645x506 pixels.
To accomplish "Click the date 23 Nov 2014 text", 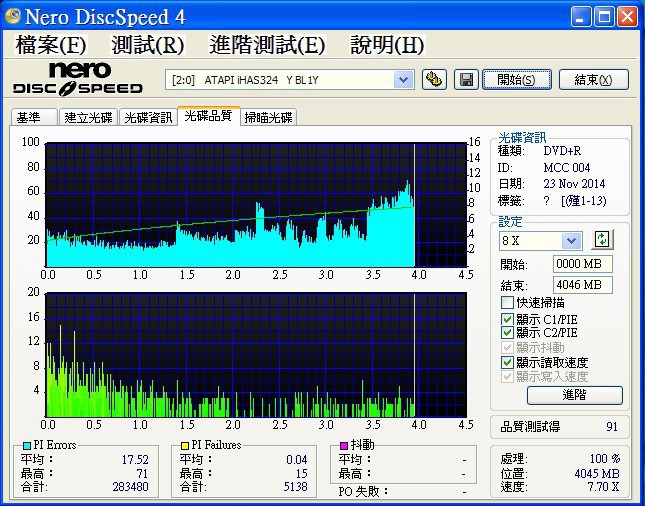I will [574, 183].
